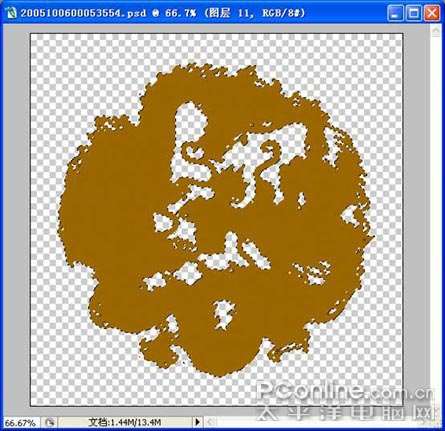Viewport: 445px width, 431px height.
Task: Maximize the 2005100600053554.psd document window
Action: pyautogui.click(x=414, y=14)
